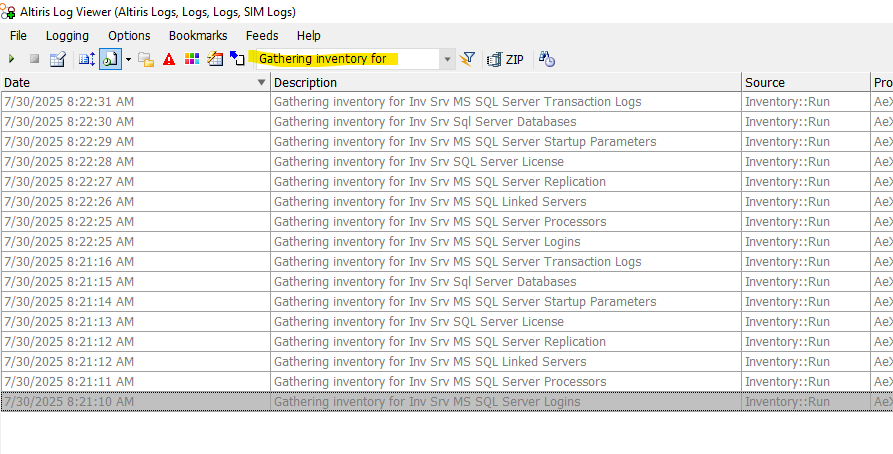Click the ZIP logs button

pyautogui.click(x=506, y=59)
